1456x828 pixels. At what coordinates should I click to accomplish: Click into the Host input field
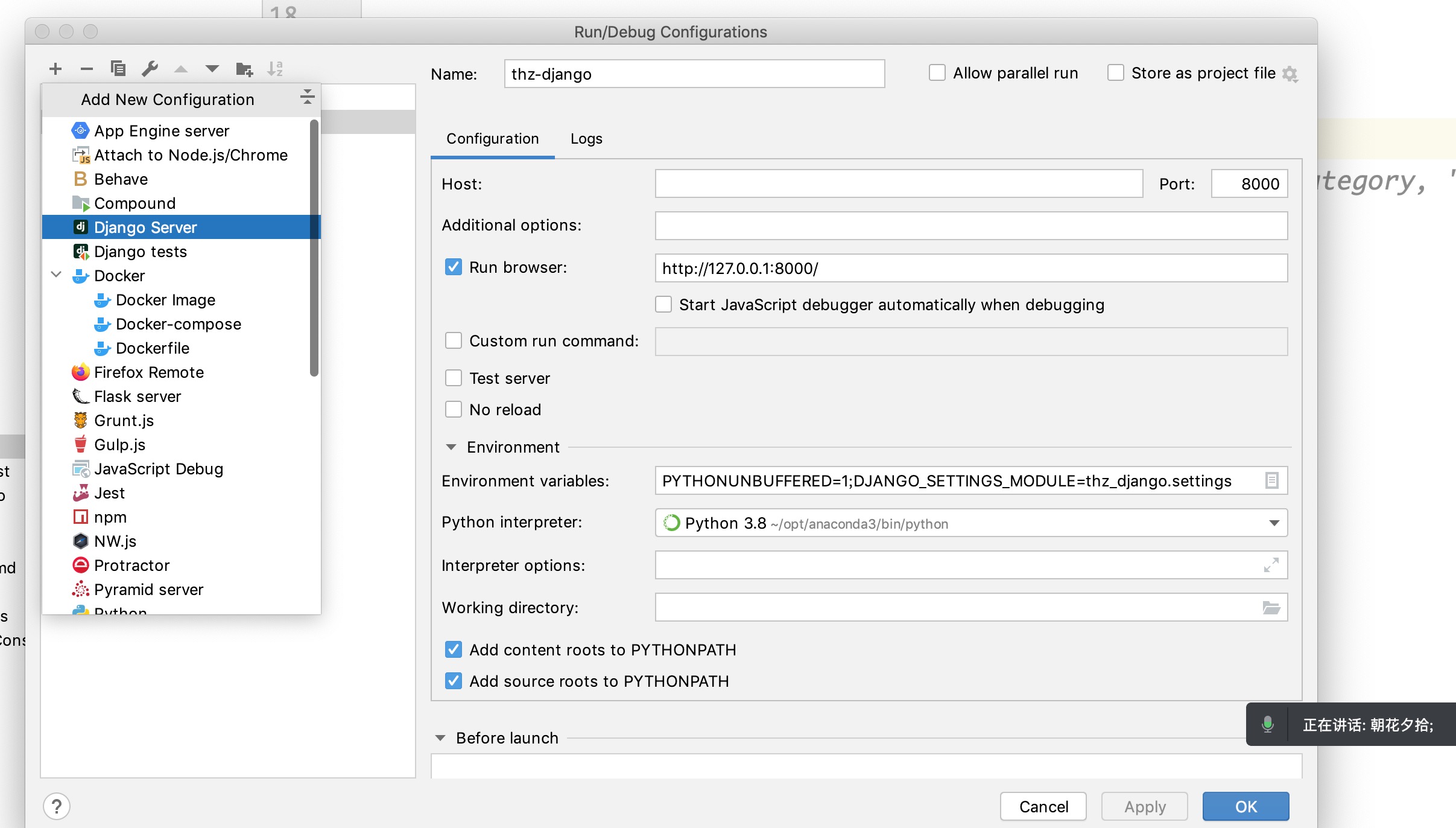(899, 184)
